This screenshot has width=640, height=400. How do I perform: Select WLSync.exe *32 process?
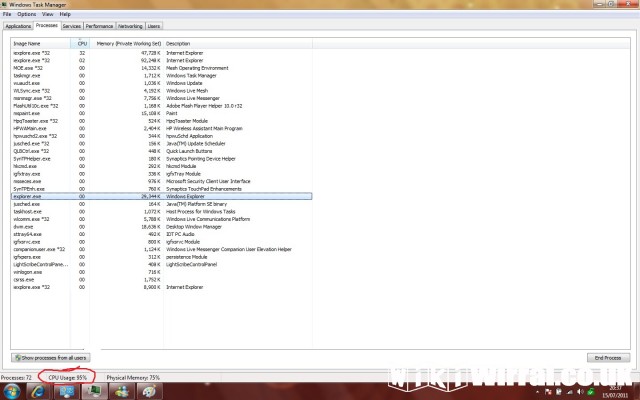click(x=162, y=91)
